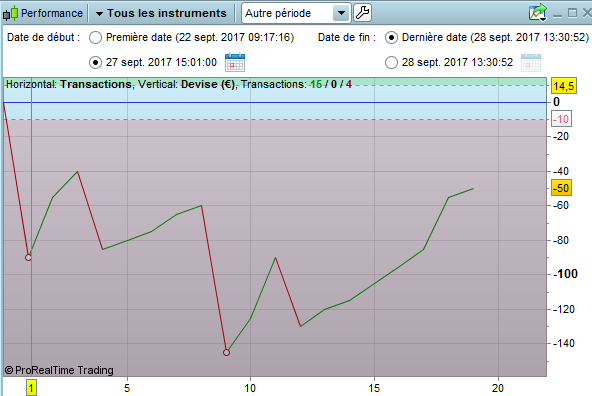Open the start date calendar picker
This screenshot has height=396, width=592.
coord(235,62)
